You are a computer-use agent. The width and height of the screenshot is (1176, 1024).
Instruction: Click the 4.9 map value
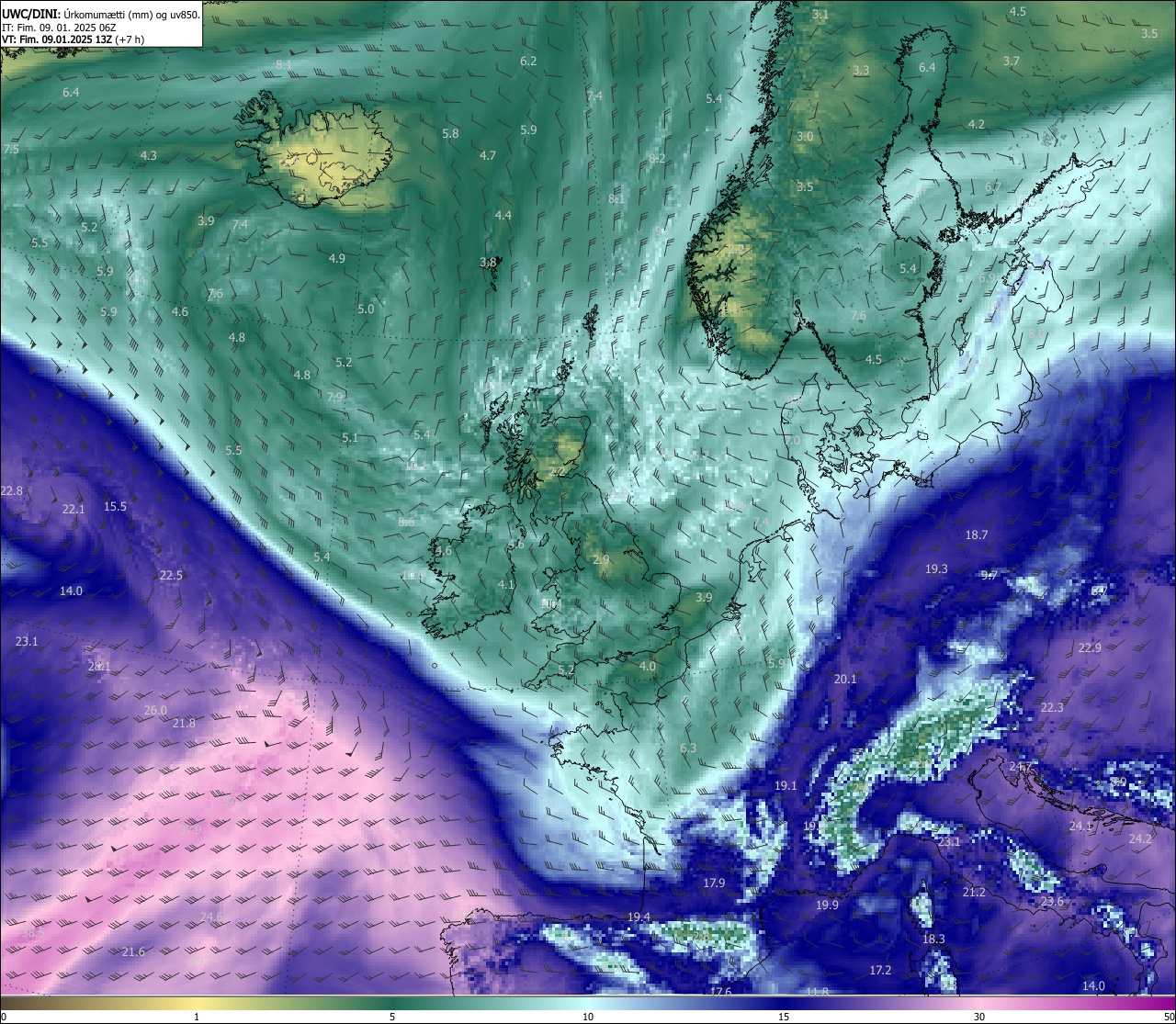[337, 259]
